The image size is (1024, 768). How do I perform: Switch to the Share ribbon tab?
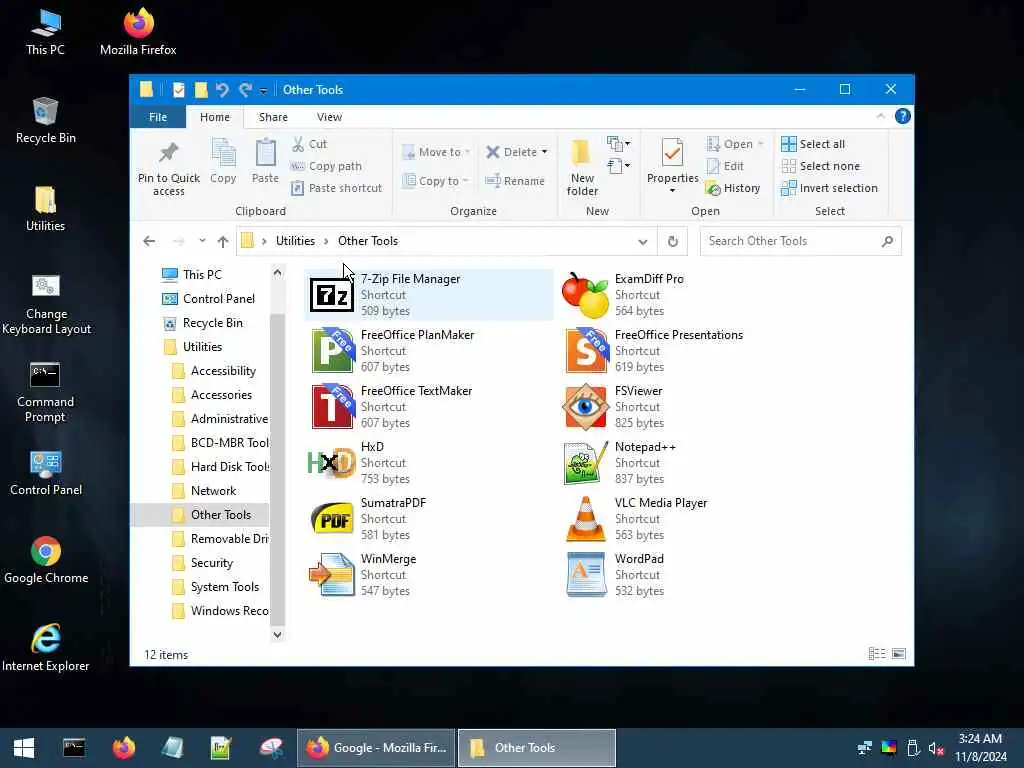tap(273, 117)
